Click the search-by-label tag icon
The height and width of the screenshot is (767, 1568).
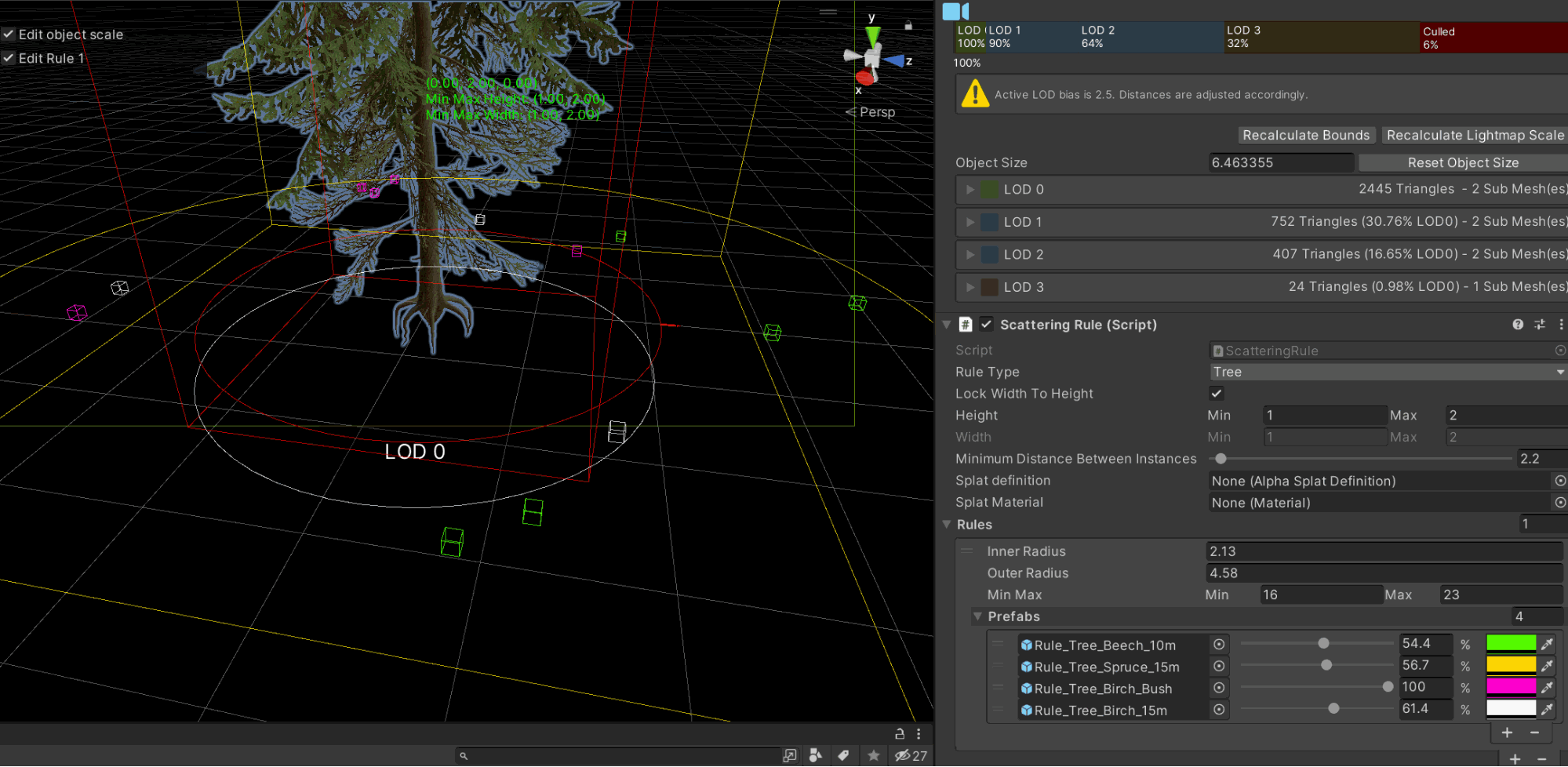[x=844, y=755]
